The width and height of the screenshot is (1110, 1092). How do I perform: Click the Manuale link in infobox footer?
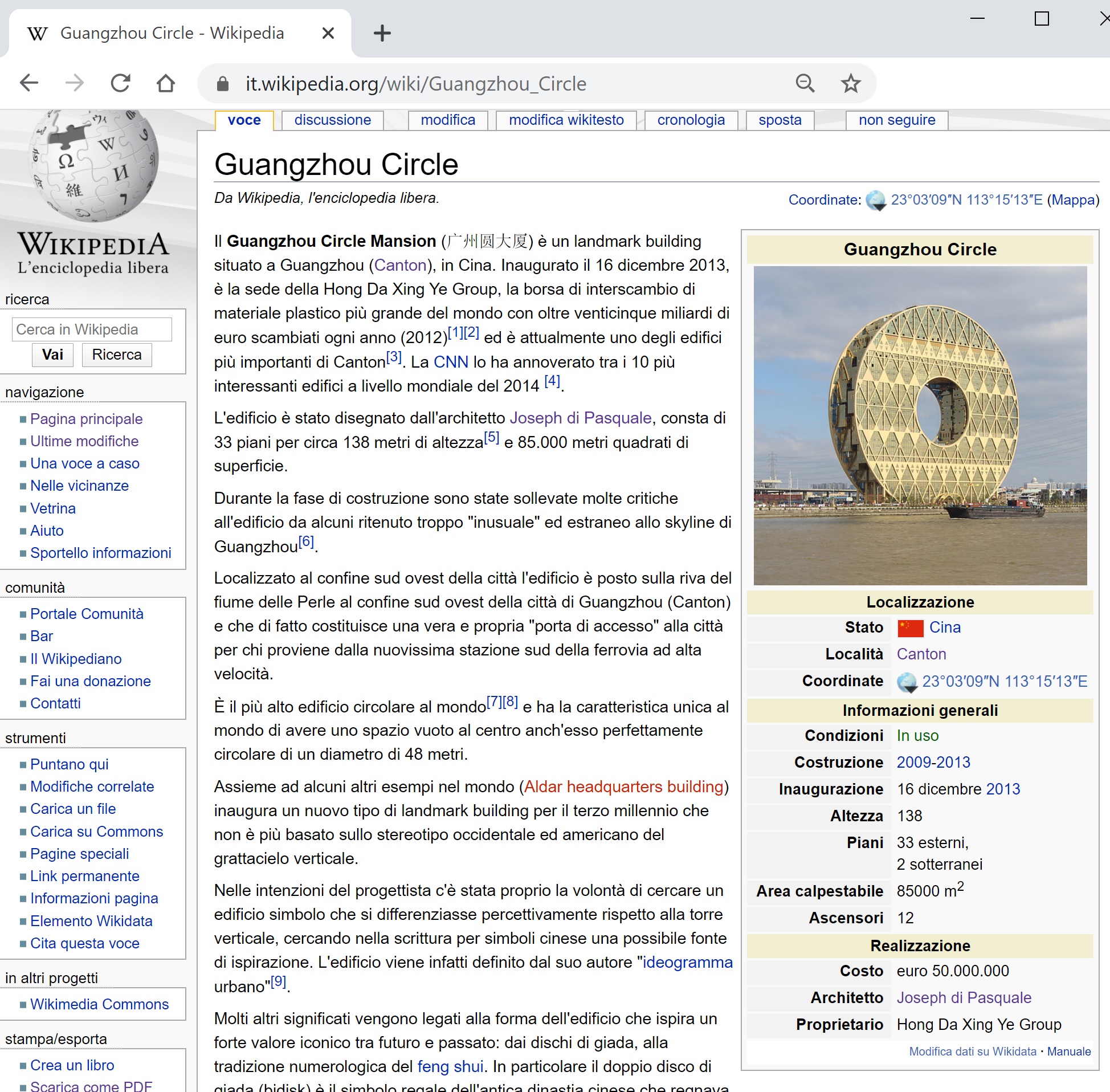click(x=1069, y=1052)
